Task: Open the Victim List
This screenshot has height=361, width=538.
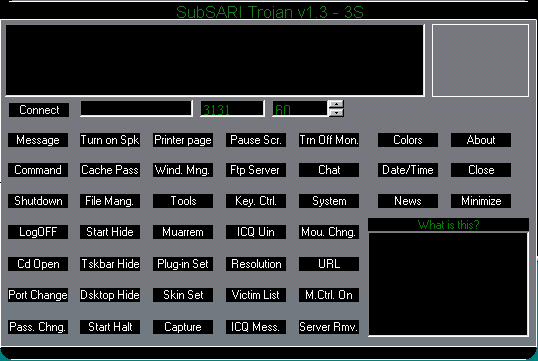Action: [256, 295]
